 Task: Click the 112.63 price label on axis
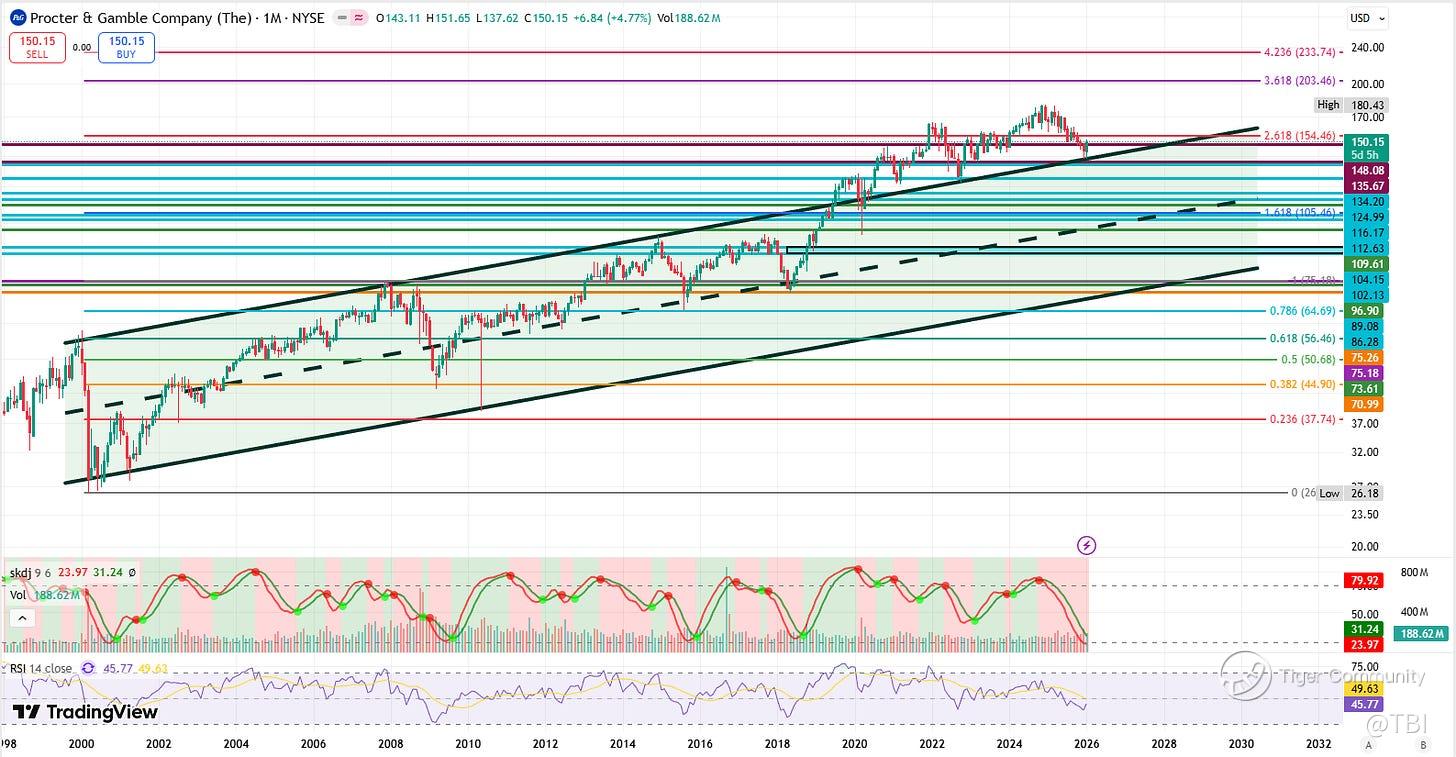1367,248
